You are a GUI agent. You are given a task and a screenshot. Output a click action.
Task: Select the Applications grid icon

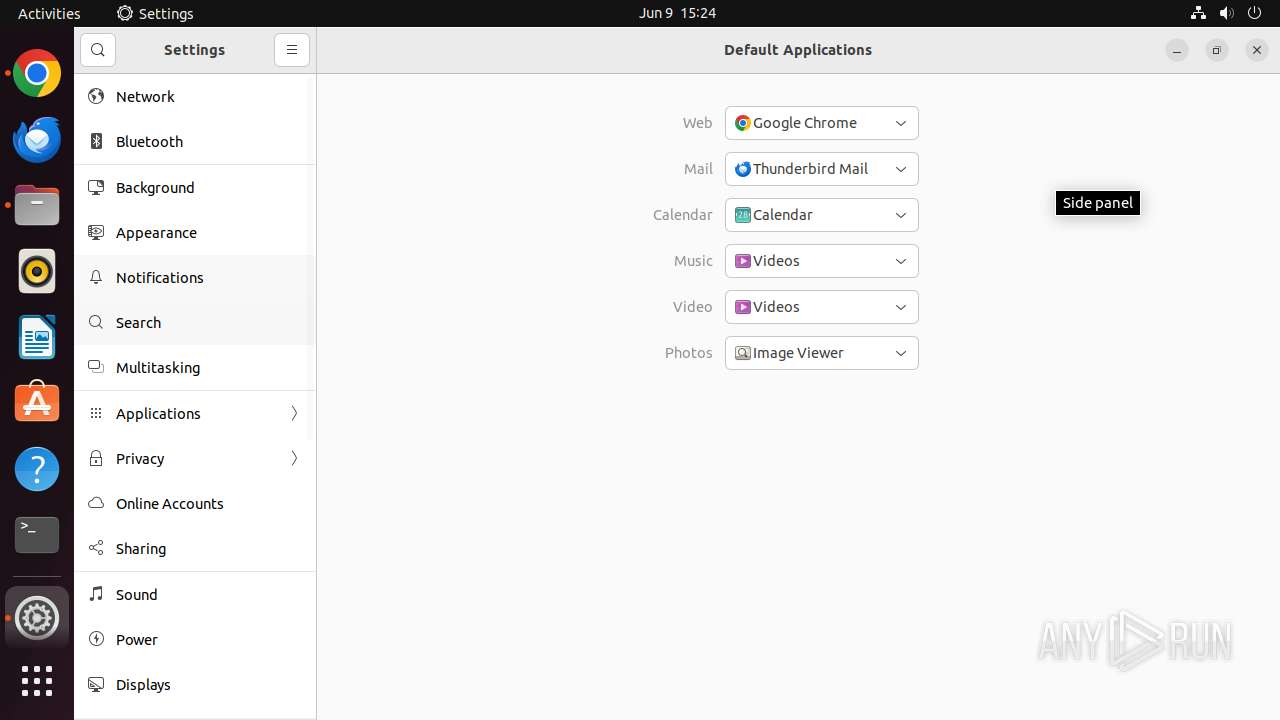pyautogui.click(x=96, y=413)
